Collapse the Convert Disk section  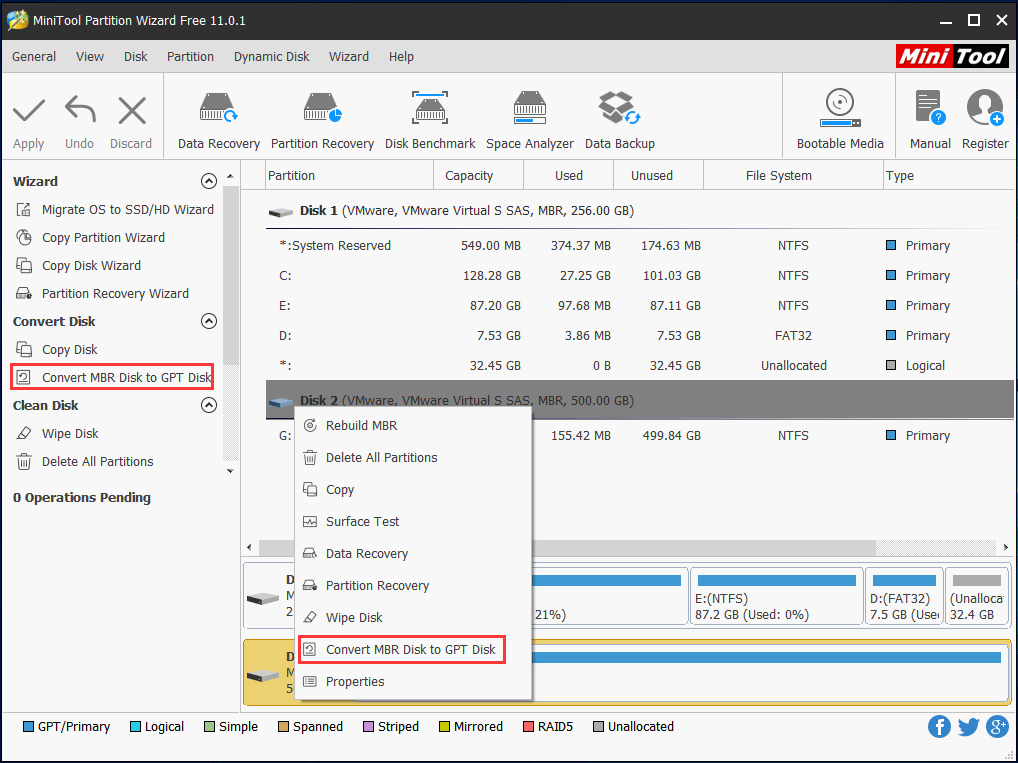(209, 321)
